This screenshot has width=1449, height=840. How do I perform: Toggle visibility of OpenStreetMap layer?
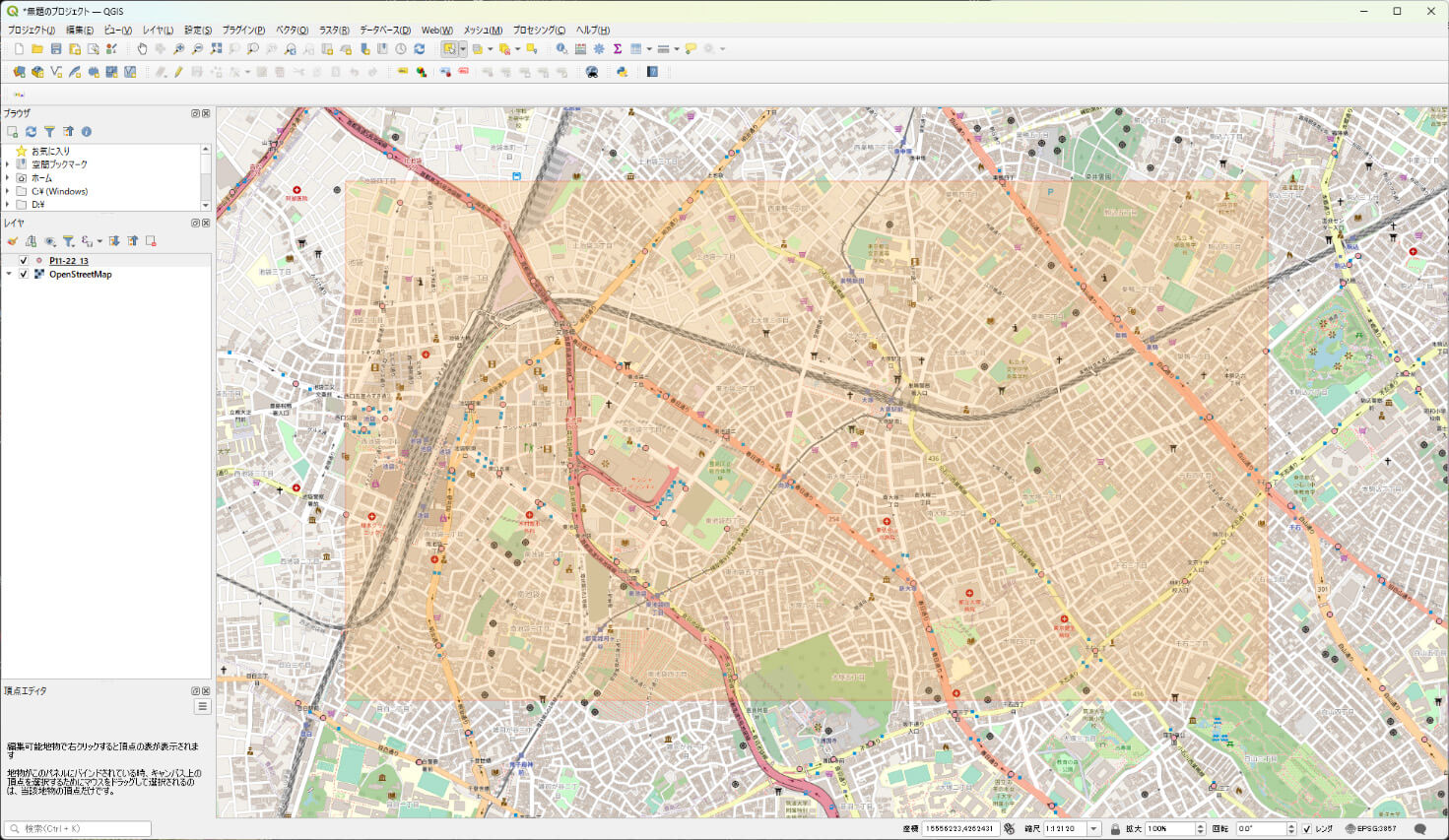(24, 274)
